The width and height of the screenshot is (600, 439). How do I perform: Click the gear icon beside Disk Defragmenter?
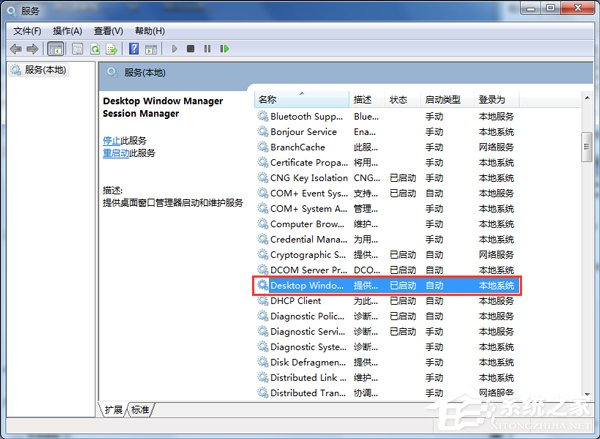[x=263, y=362]
